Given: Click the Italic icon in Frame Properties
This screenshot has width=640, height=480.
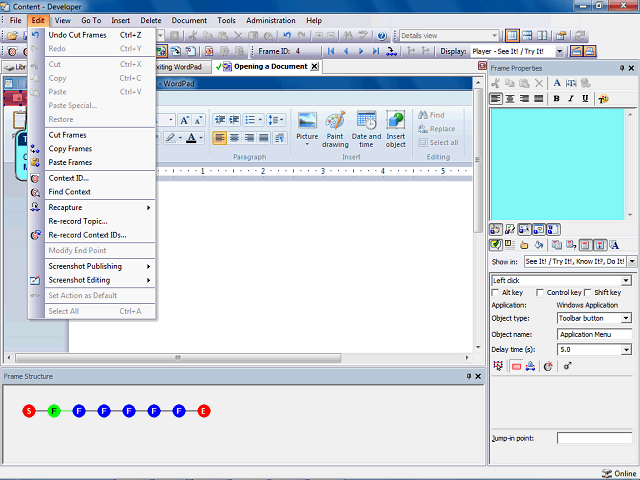Looking at the screenshot, I should pos(571,99).
